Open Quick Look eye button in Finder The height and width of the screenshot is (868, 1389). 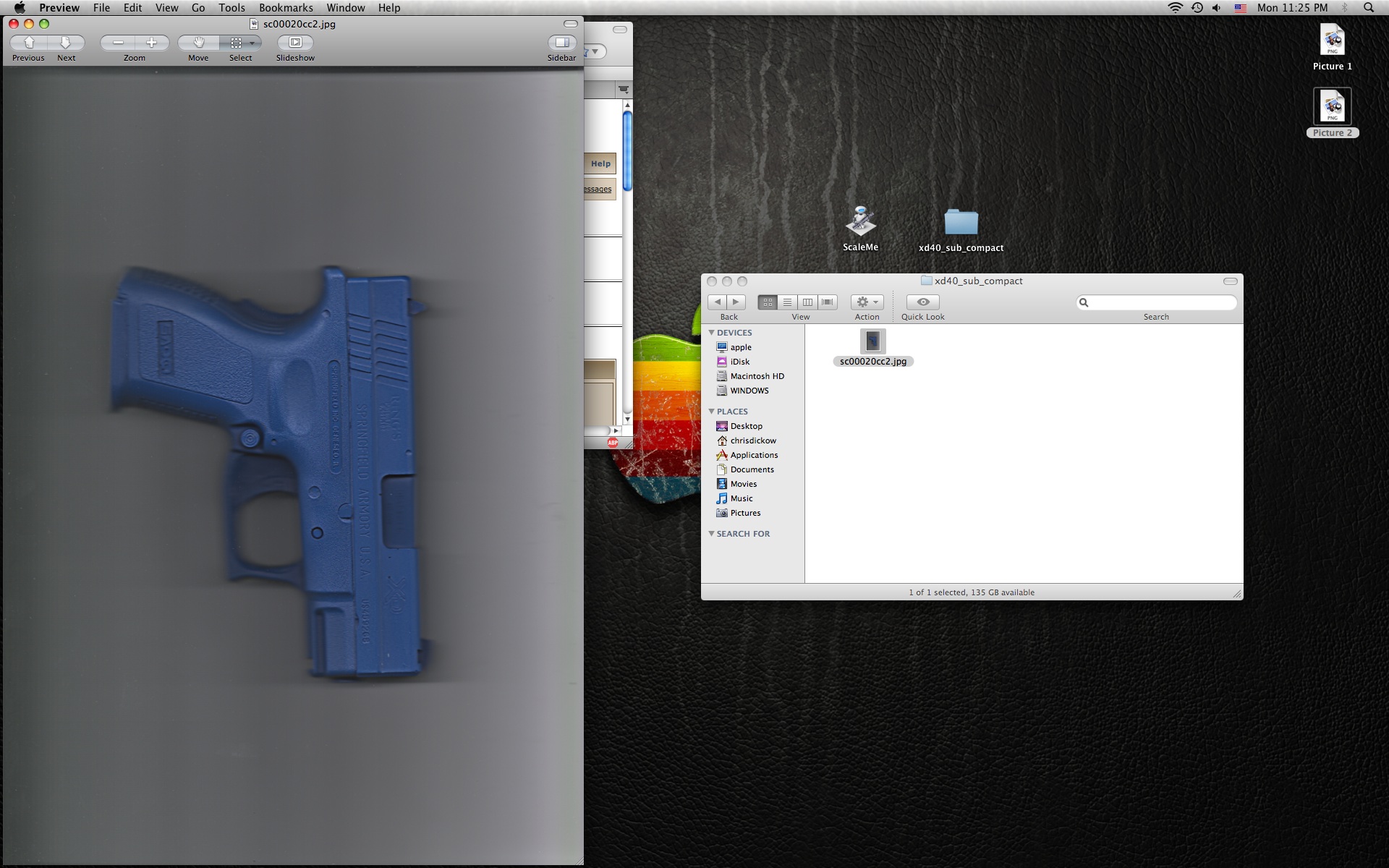tap(922, 302)
